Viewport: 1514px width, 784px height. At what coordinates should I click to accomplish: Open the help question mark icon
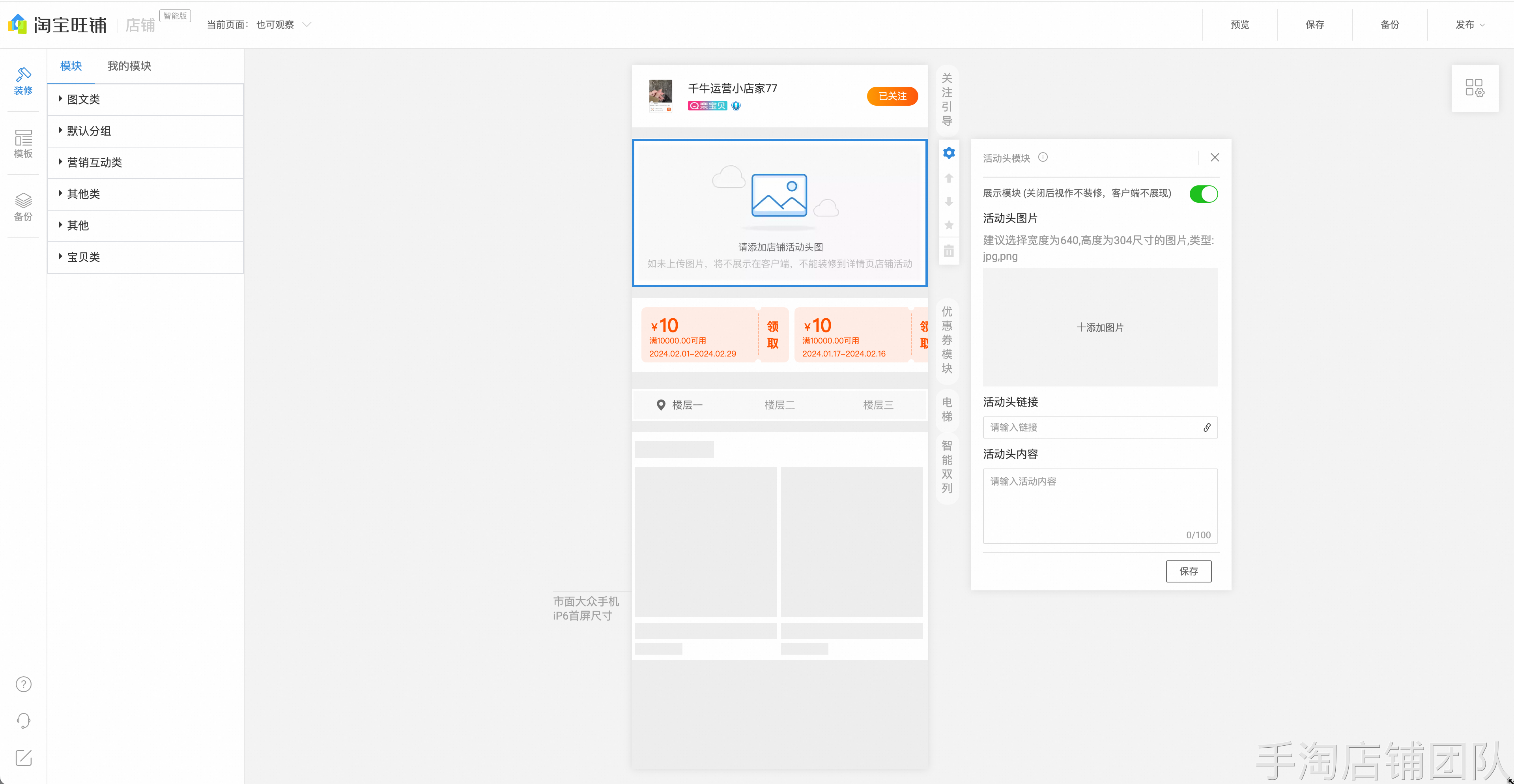click(x=24, y=684)
